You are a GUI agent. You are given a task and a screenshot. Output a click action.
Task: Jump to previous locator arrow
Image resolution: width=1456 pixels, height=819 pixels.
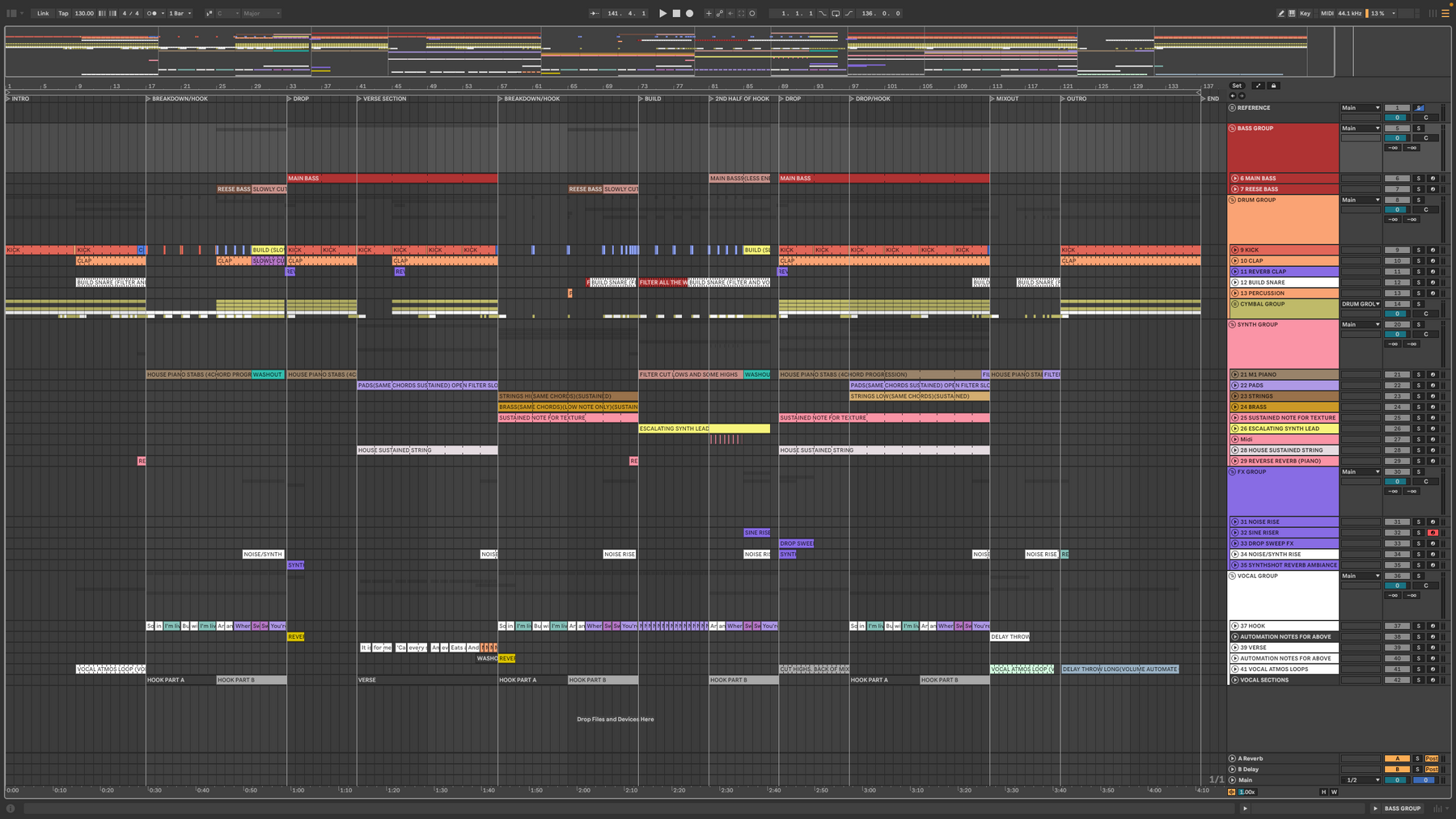click(1233, 95)
